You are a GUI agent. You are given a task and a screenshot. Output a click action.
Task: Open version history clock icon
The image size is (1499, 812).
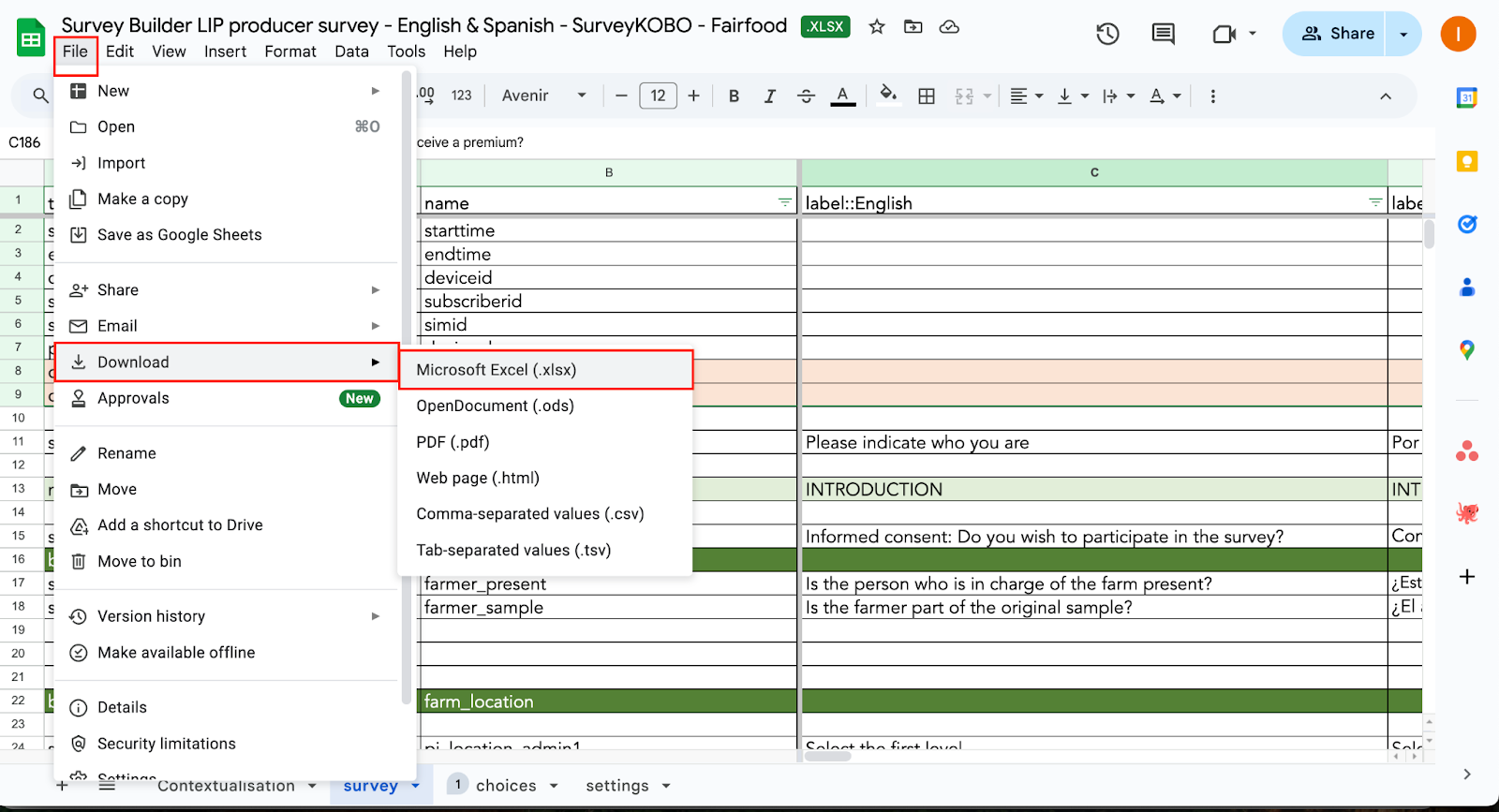(1107, 35)
